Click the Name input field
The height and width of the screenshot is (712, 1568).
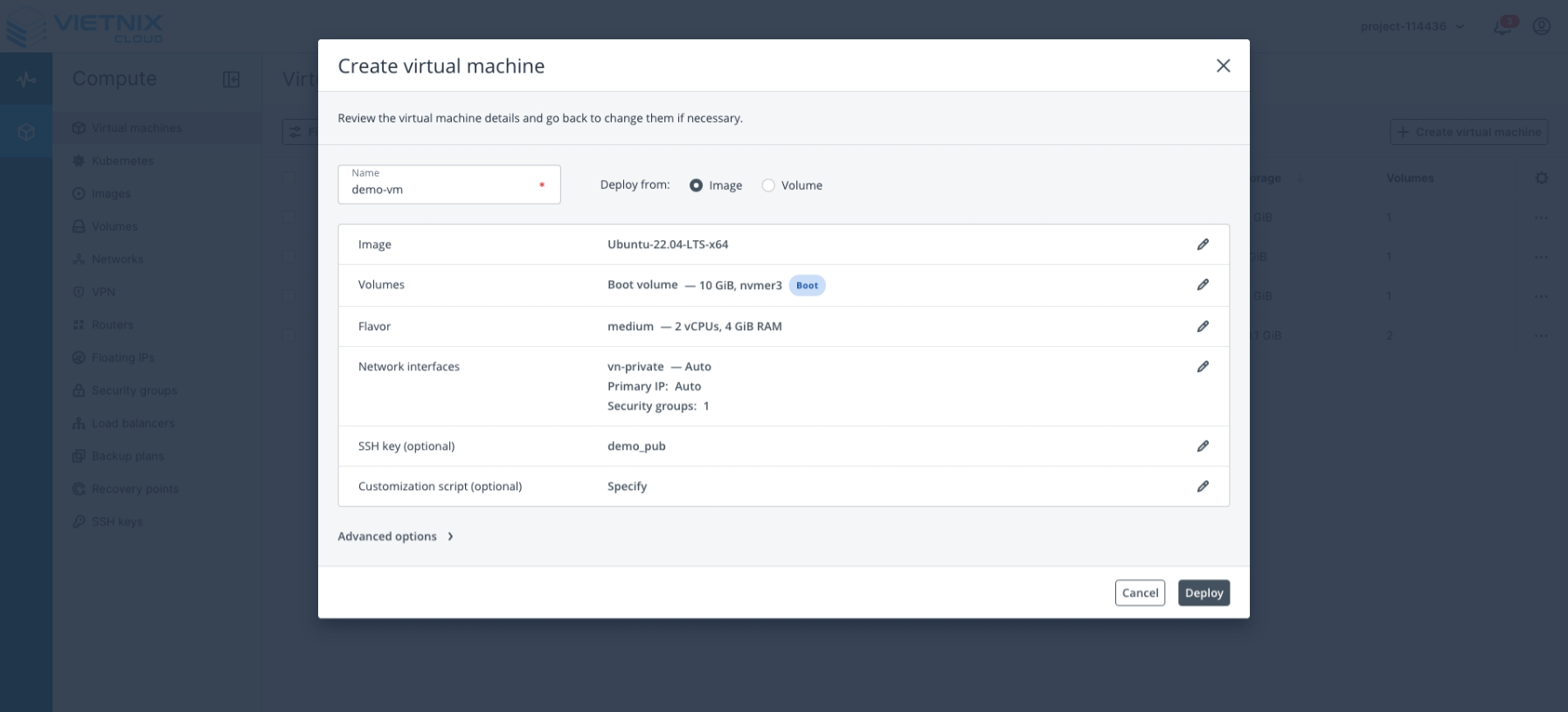point(449,184)
